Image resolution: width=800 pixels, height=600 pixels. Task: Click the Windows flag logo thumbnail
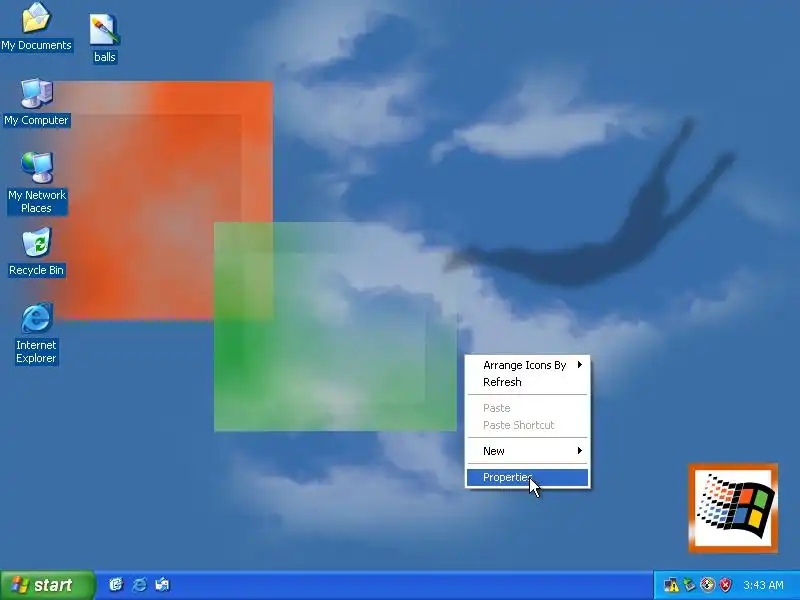[x=733, y=508]
